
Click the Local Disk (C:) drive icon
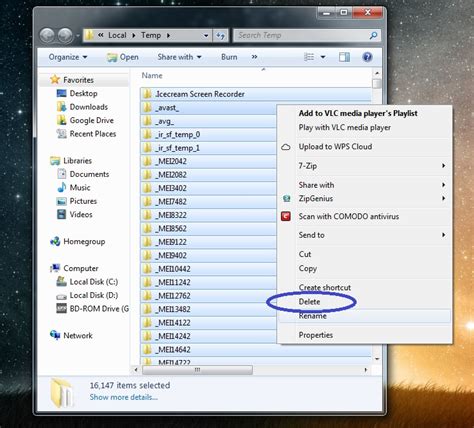62,281
